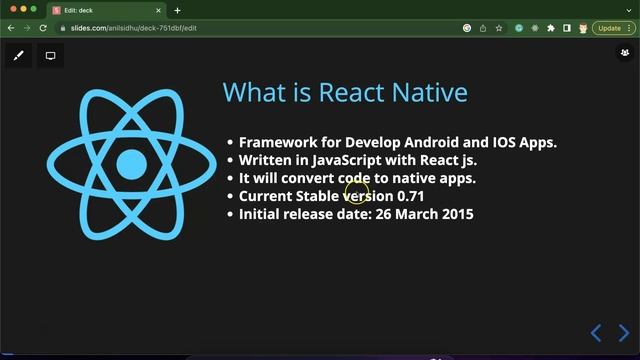Click 'It will convert code to native apps.'
This screenshot has height=360, width=640.
coord(357,178)
